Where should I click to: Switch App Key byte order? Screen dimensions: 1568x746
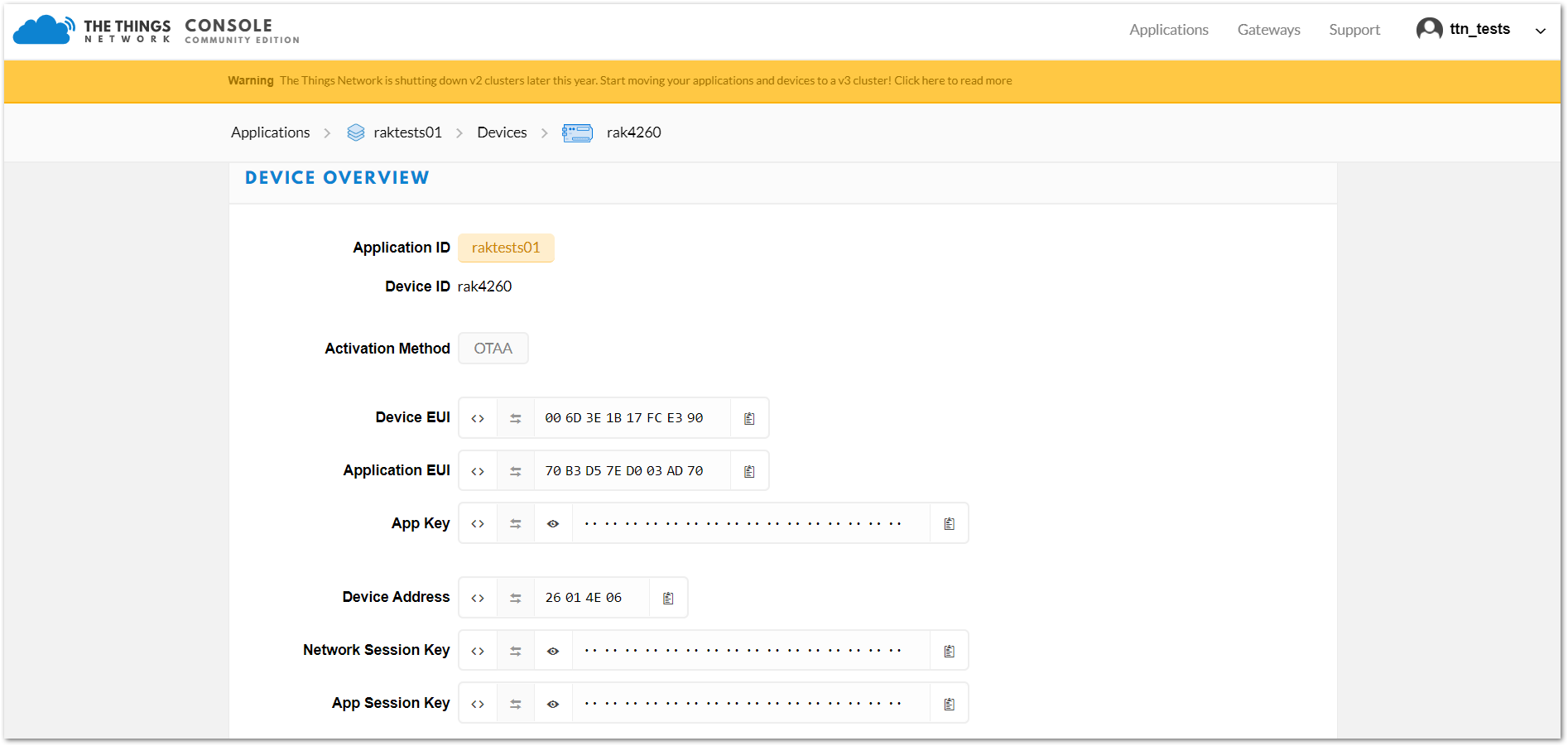click(516, 523)
